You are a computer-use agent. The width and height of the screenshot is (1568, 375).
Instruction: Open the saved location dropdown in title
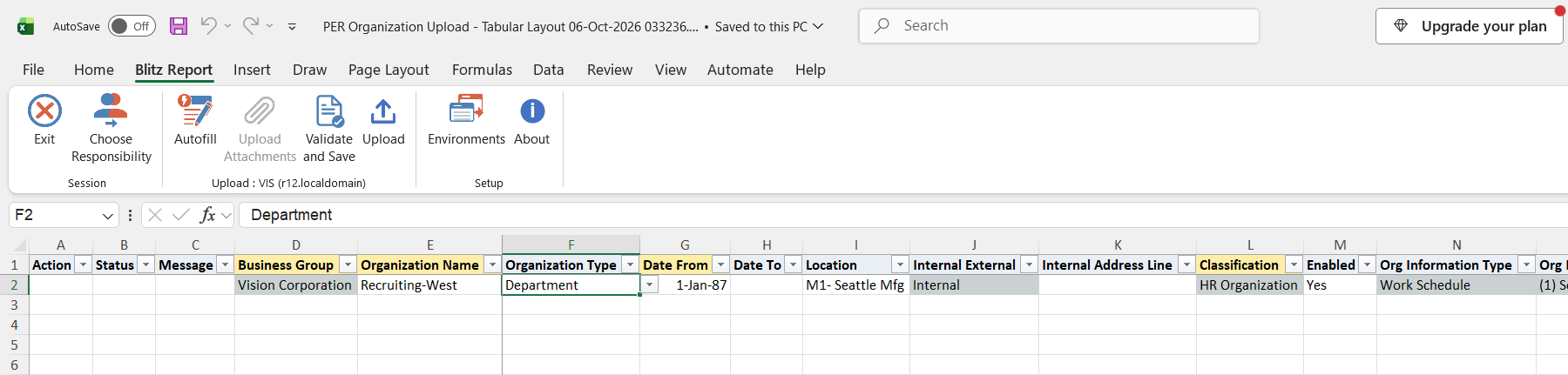pyautogui.click(x=818, y=26)
